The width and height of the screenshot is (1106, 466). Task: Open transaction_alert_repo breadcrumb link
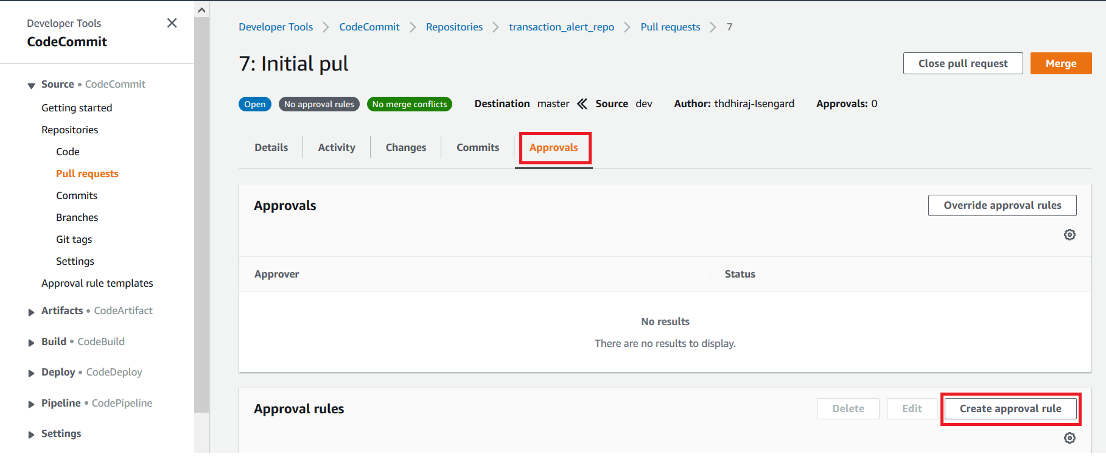coord(561,27)
